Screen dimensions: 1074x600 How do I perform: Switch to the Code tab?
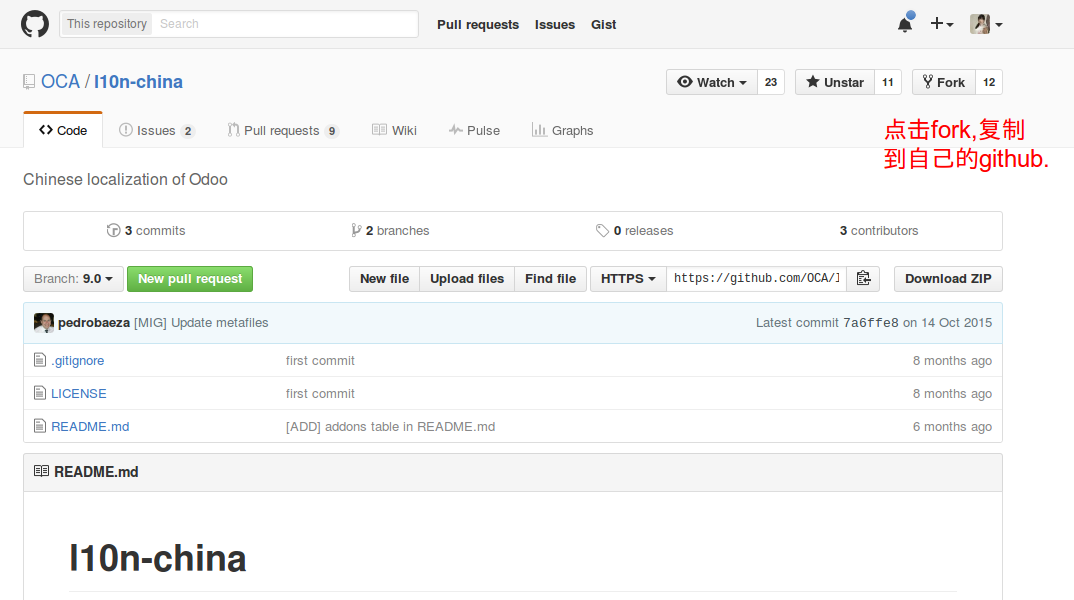pyautogui.click(x=63, y=130)
